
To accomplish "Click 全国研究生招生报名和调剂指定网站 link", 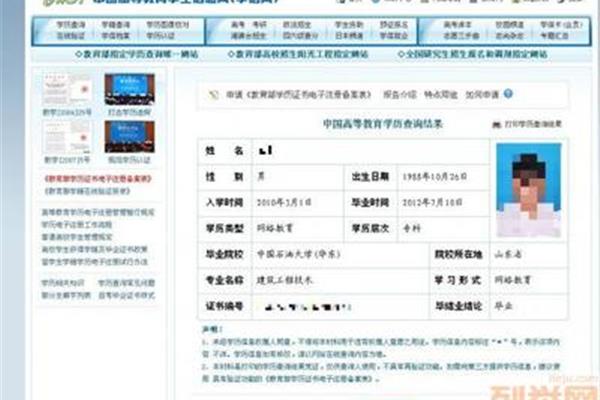I will point(473,54).
